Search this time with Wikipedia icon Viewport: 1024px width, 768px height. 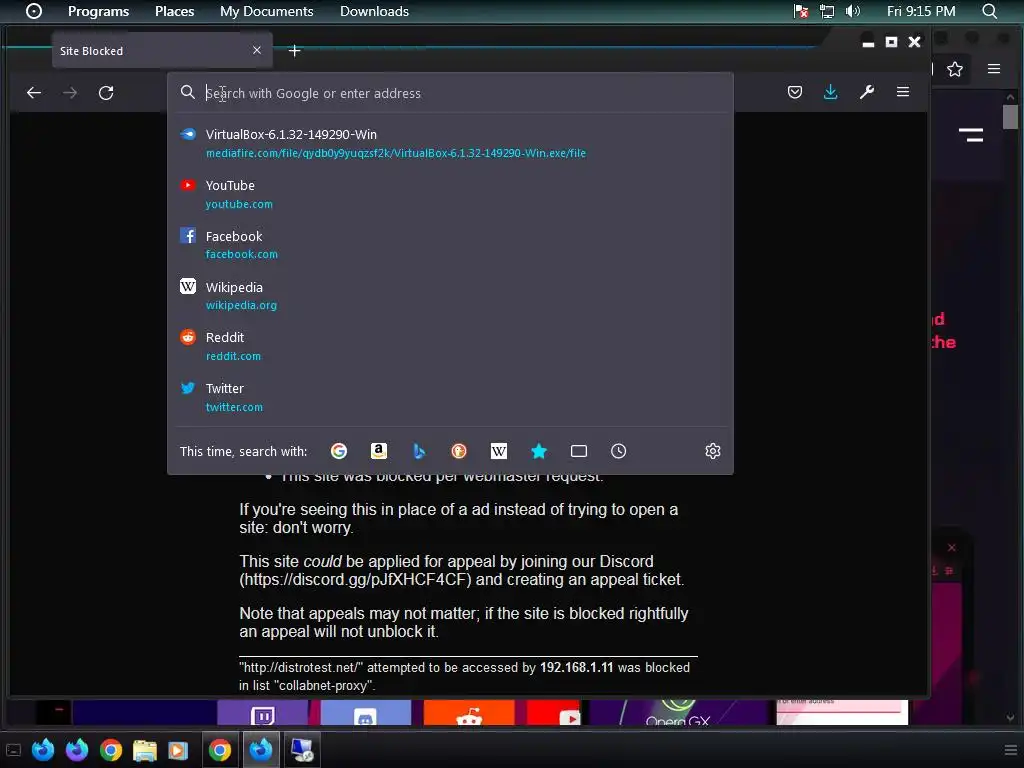(x=499, y=451)
